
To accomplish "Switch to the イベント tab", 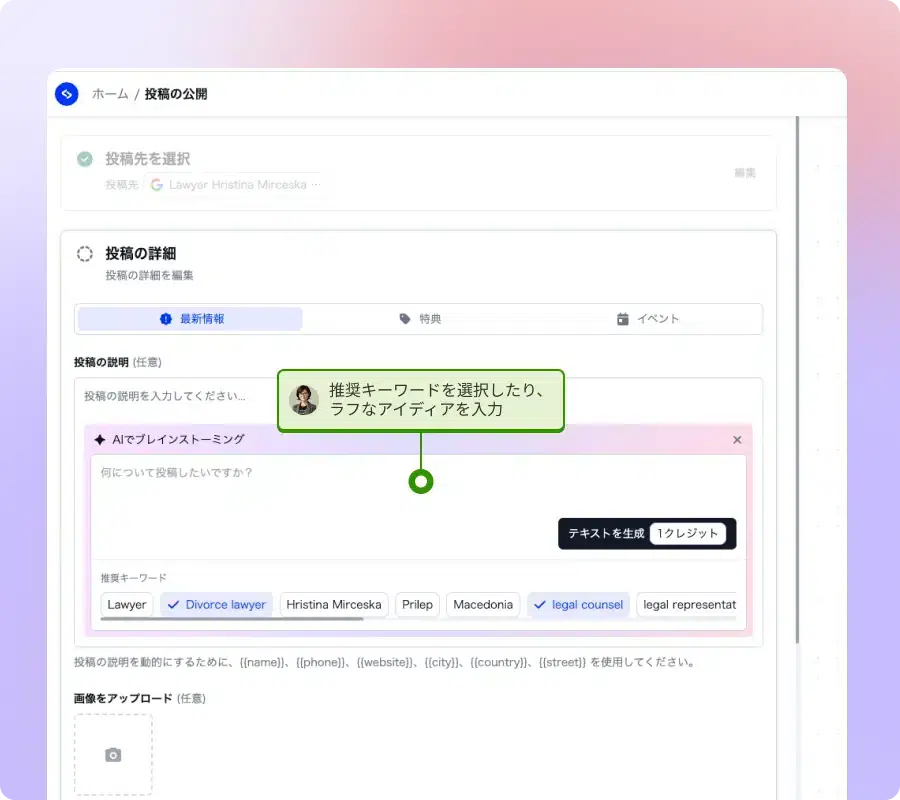I will pyautogui.click(x=648, y=319).
